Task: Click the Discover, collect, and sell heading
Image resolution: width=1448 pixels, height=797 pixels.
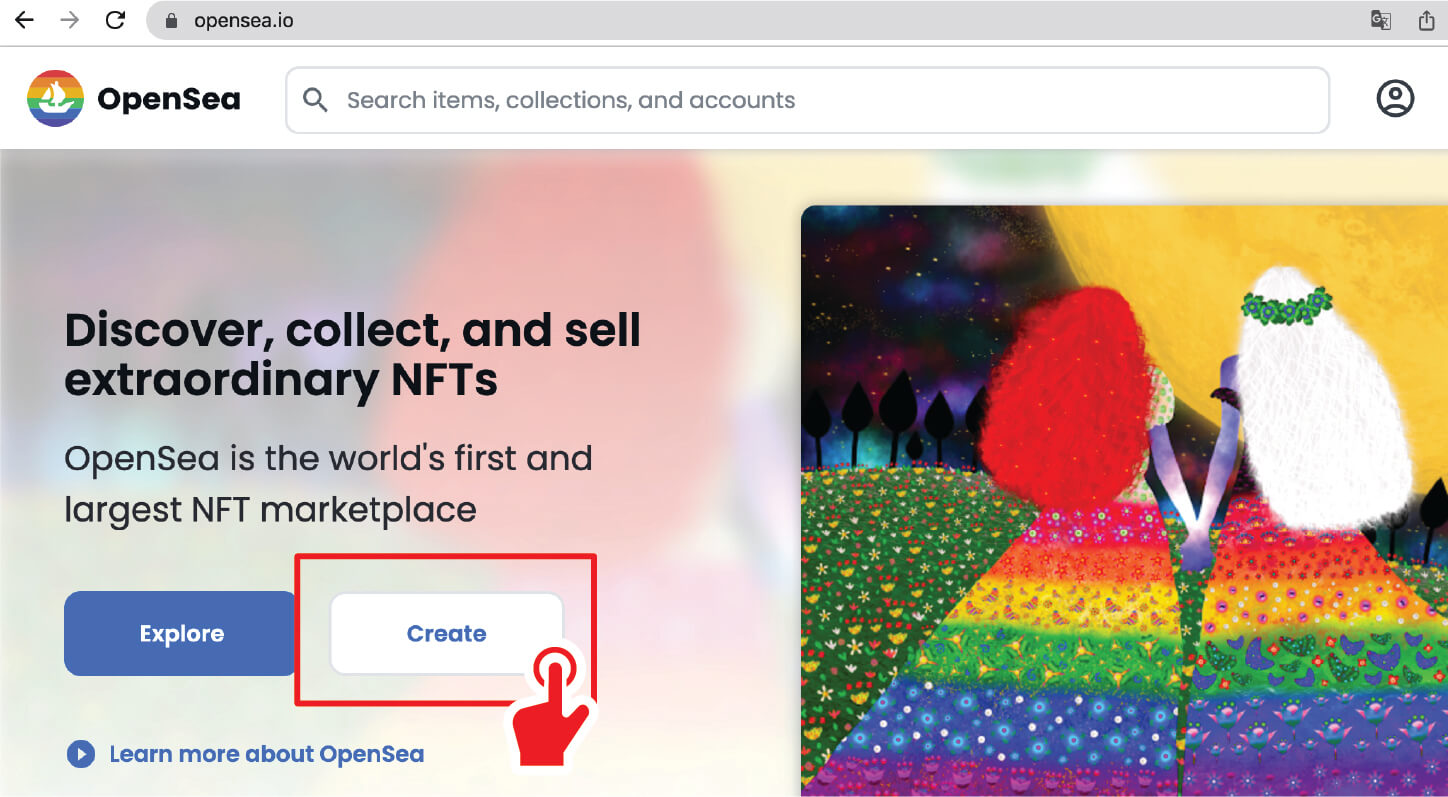Action: tap(352, 355)
